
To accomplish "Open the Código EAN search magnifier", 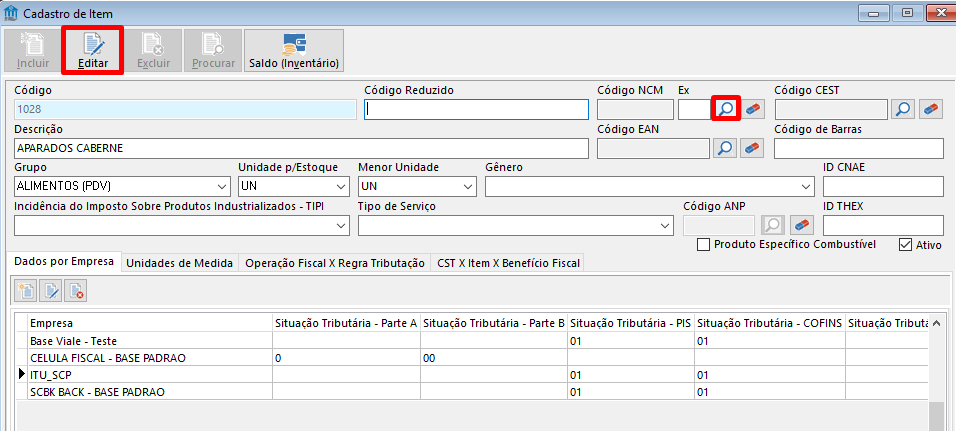I will pos(726,148).
